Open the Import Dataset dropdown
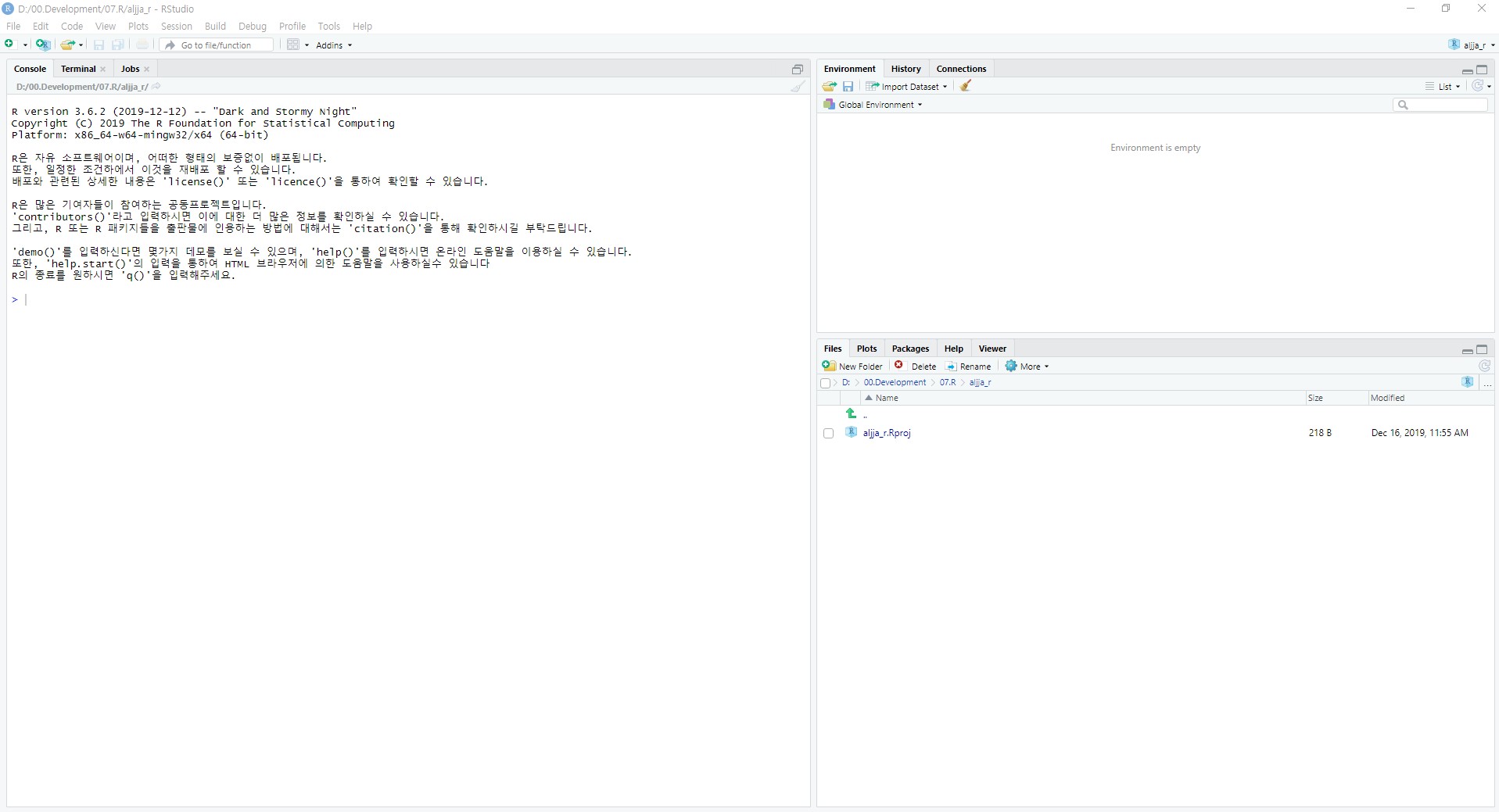This screenshot has width=1499, height=812. coord(907,87)
